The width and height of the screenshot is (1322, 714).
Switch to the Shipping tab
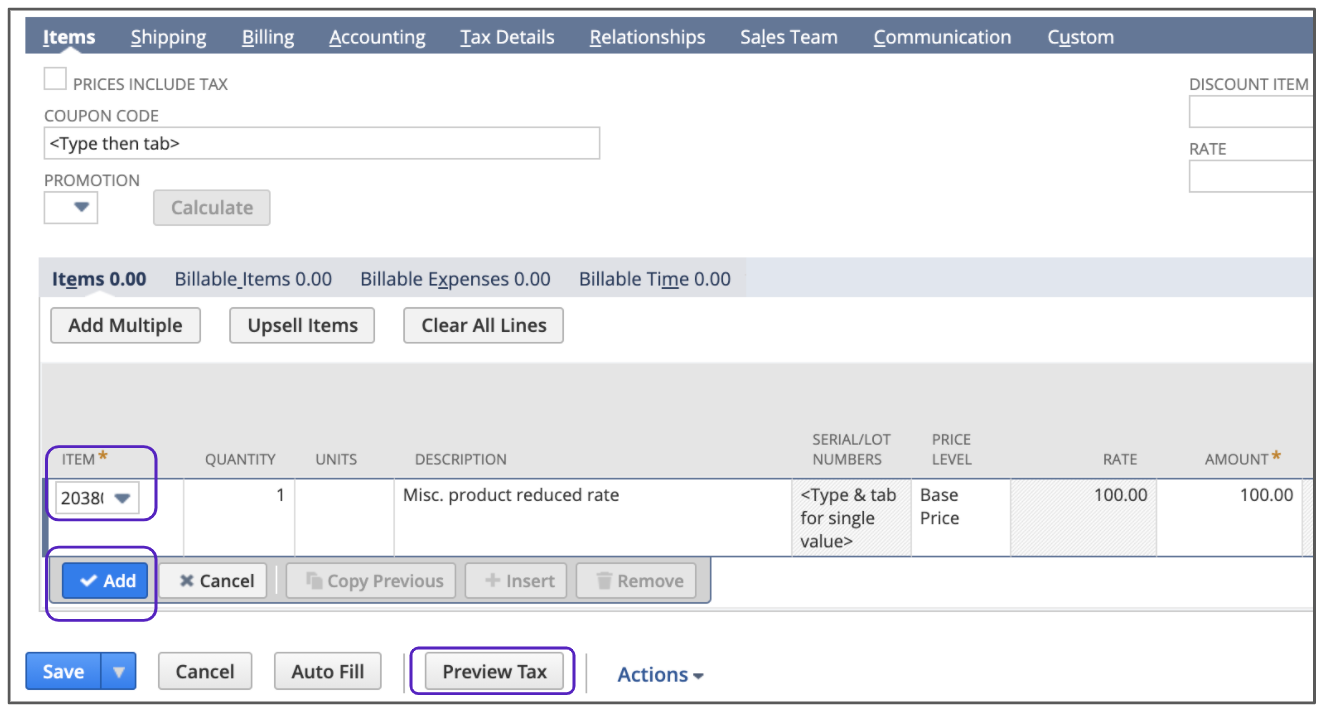tap(168, 38)
